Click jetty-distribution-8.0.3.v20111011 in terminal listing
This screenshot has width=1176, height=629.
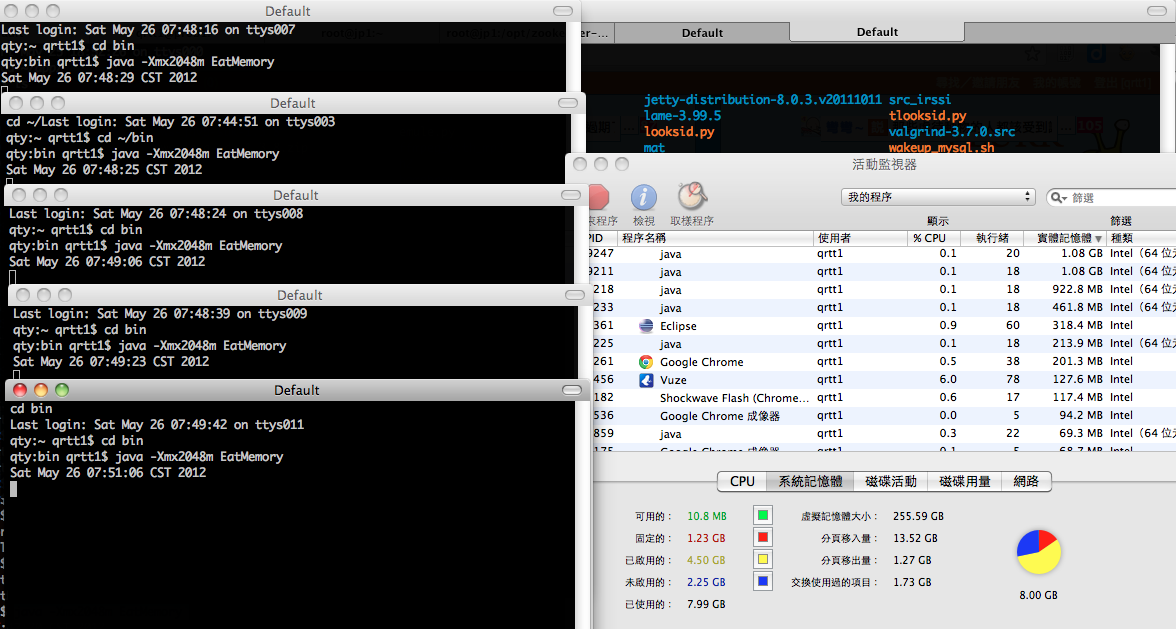[763, 100]
